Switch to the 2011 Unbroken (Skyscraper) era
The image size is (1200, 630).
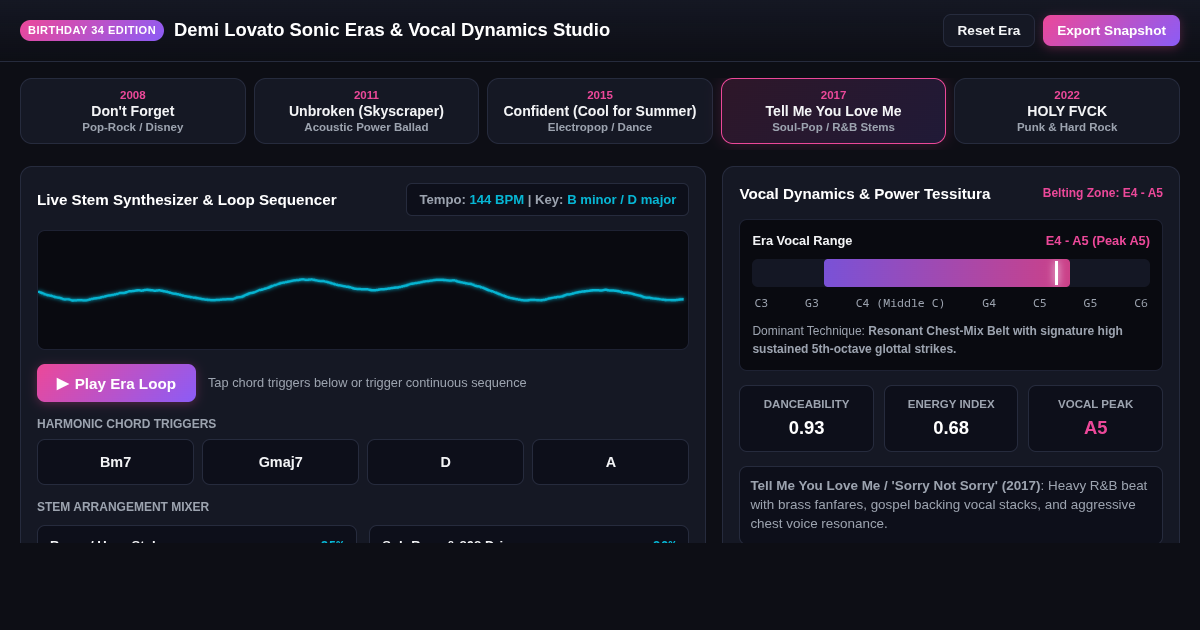366,111
